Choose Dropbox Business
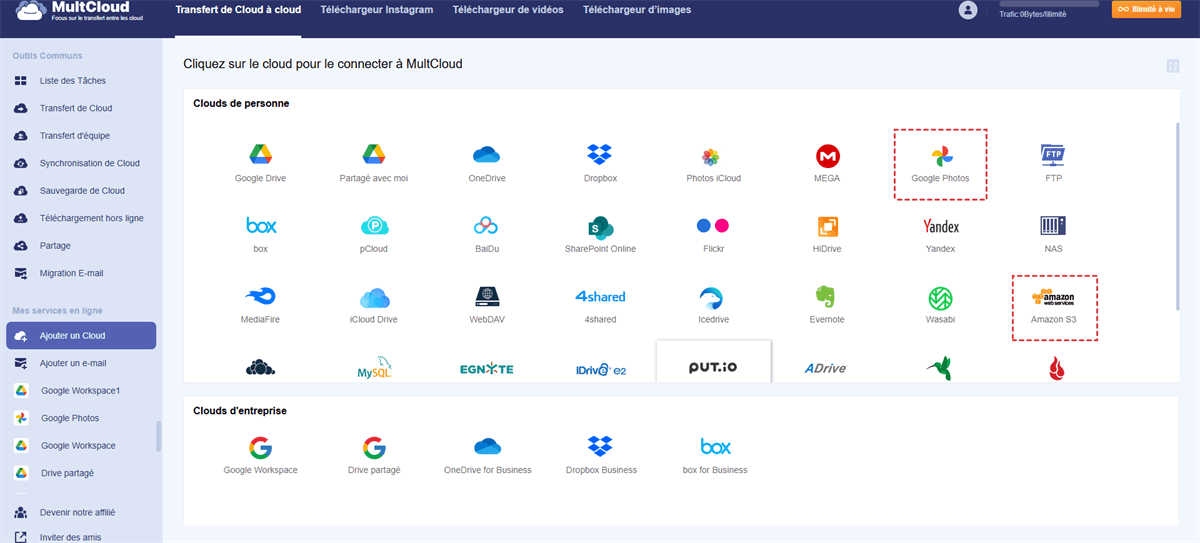Screen dimensions: 1200x543 pyautogui.click(x=600, y=454)
